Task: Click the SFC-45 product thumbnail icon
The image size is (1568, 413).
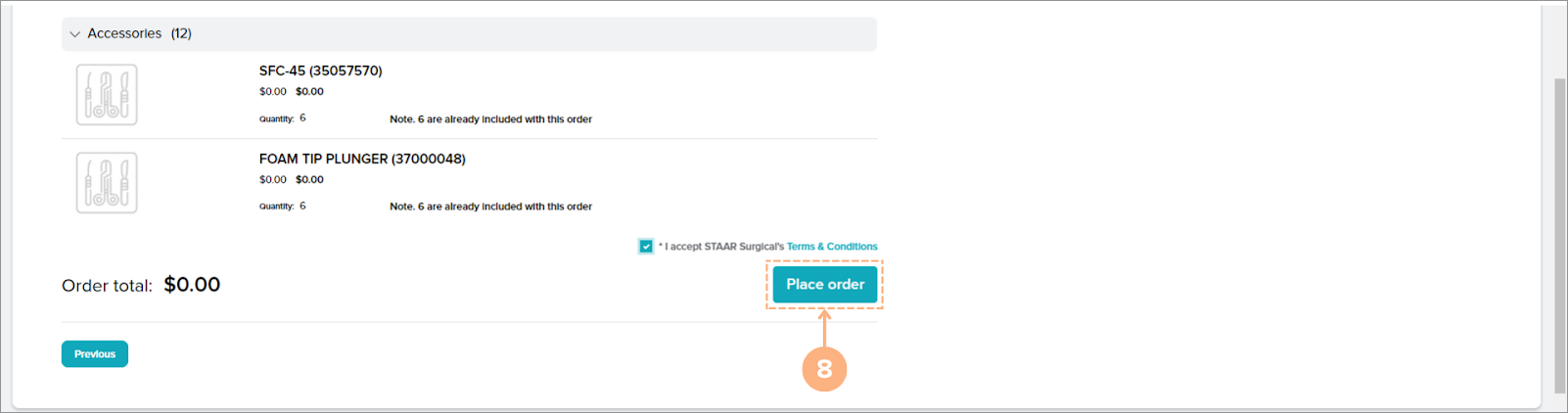Action: pyautogui.click(x=107, y=95)
